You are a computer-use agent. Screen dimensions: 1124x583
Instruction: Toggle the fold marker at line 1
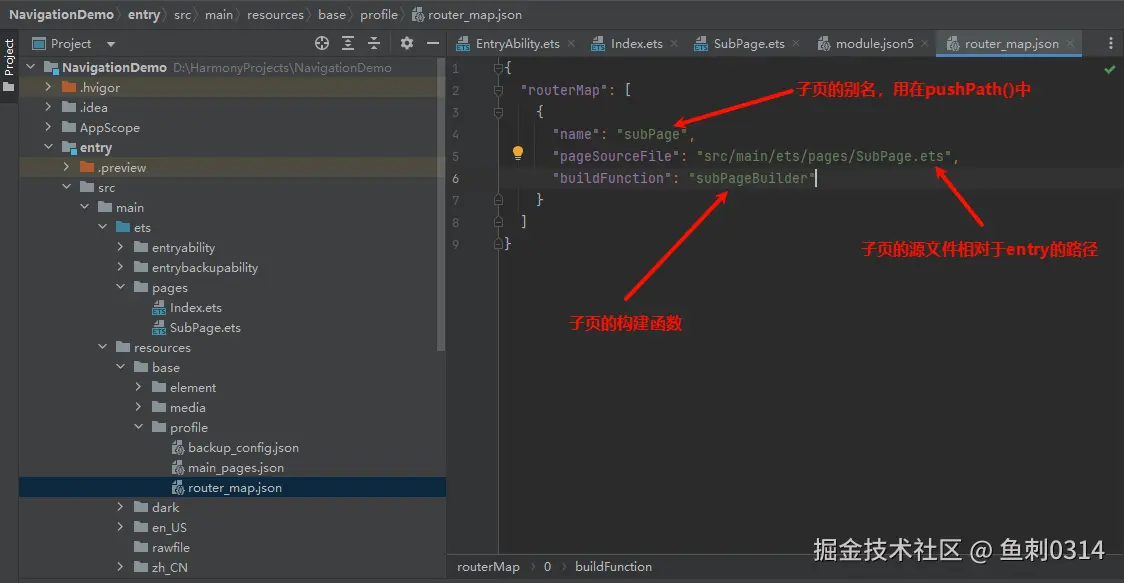[x=499, y=68]
